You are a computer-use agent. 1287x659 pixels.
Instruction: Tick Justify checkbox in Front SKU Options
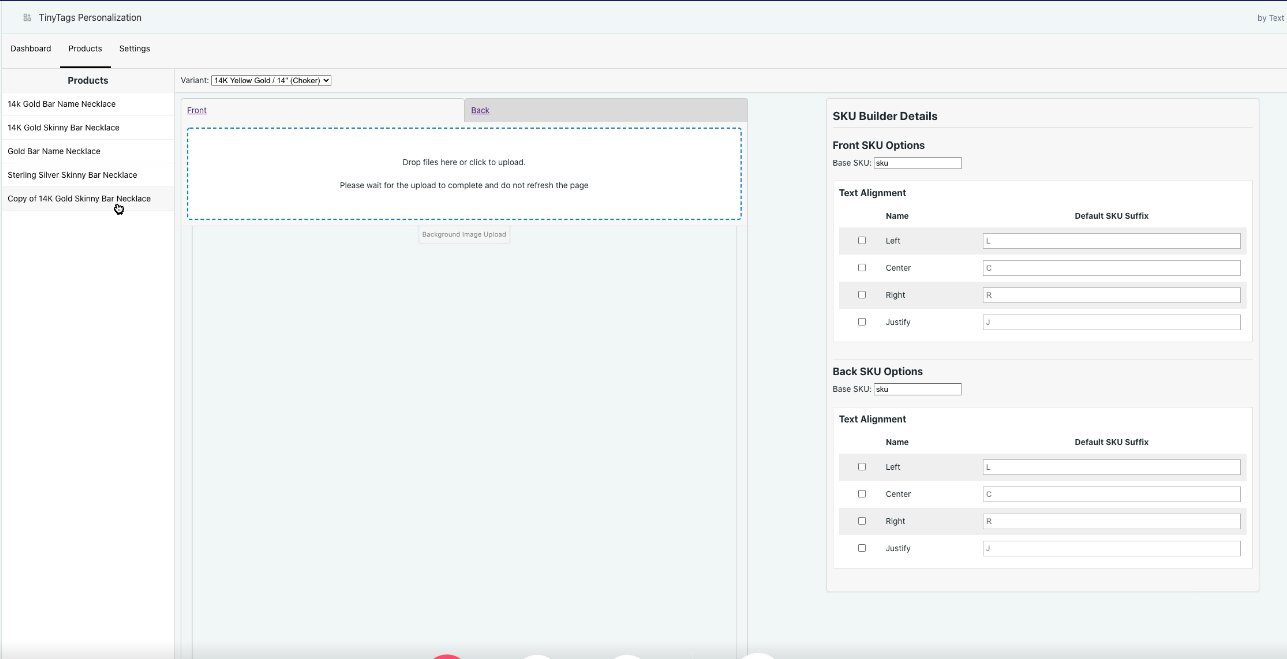pyautogui.click(x=862, y=322)
